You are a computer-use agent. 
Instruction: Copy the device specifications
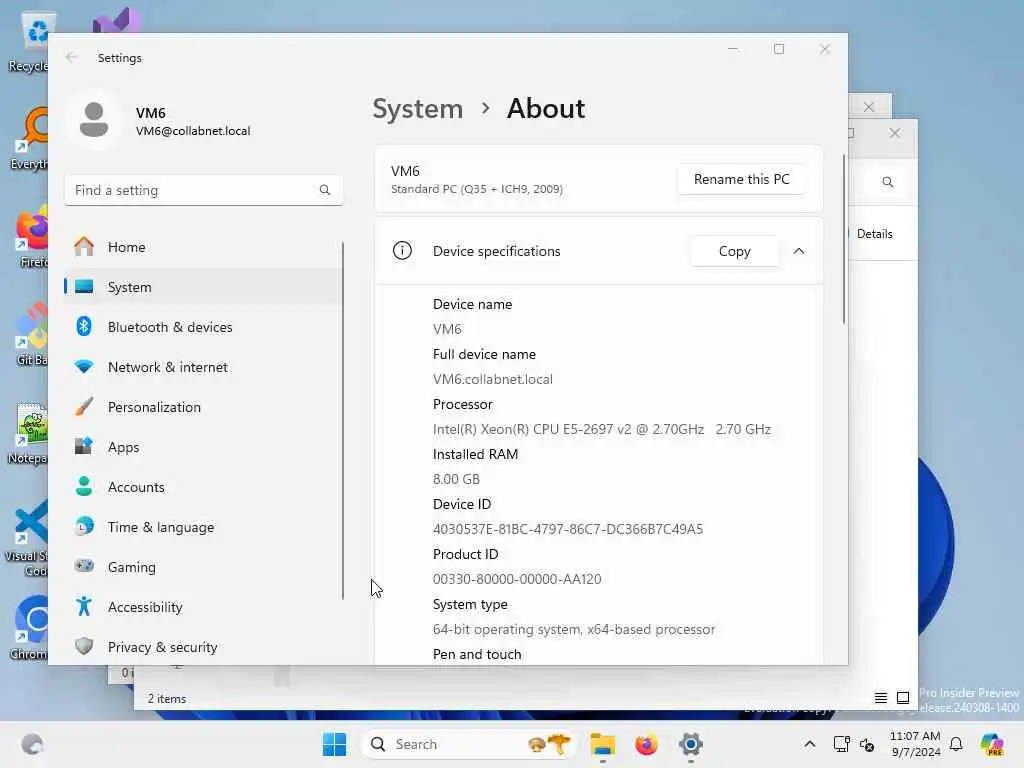tap(734, 251)
